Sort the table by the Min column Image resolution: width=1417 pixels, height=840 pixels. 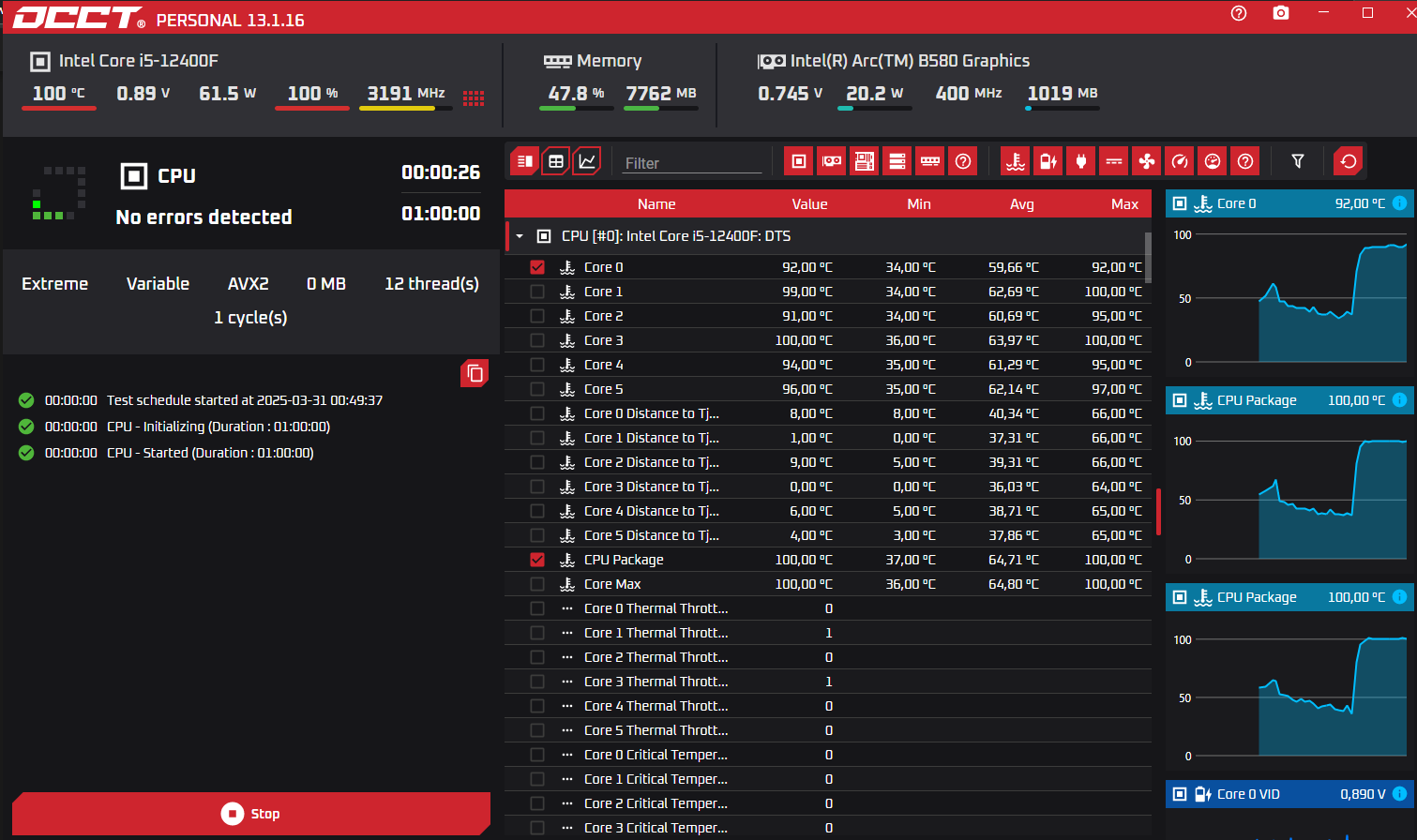click(x=919, y=204)
